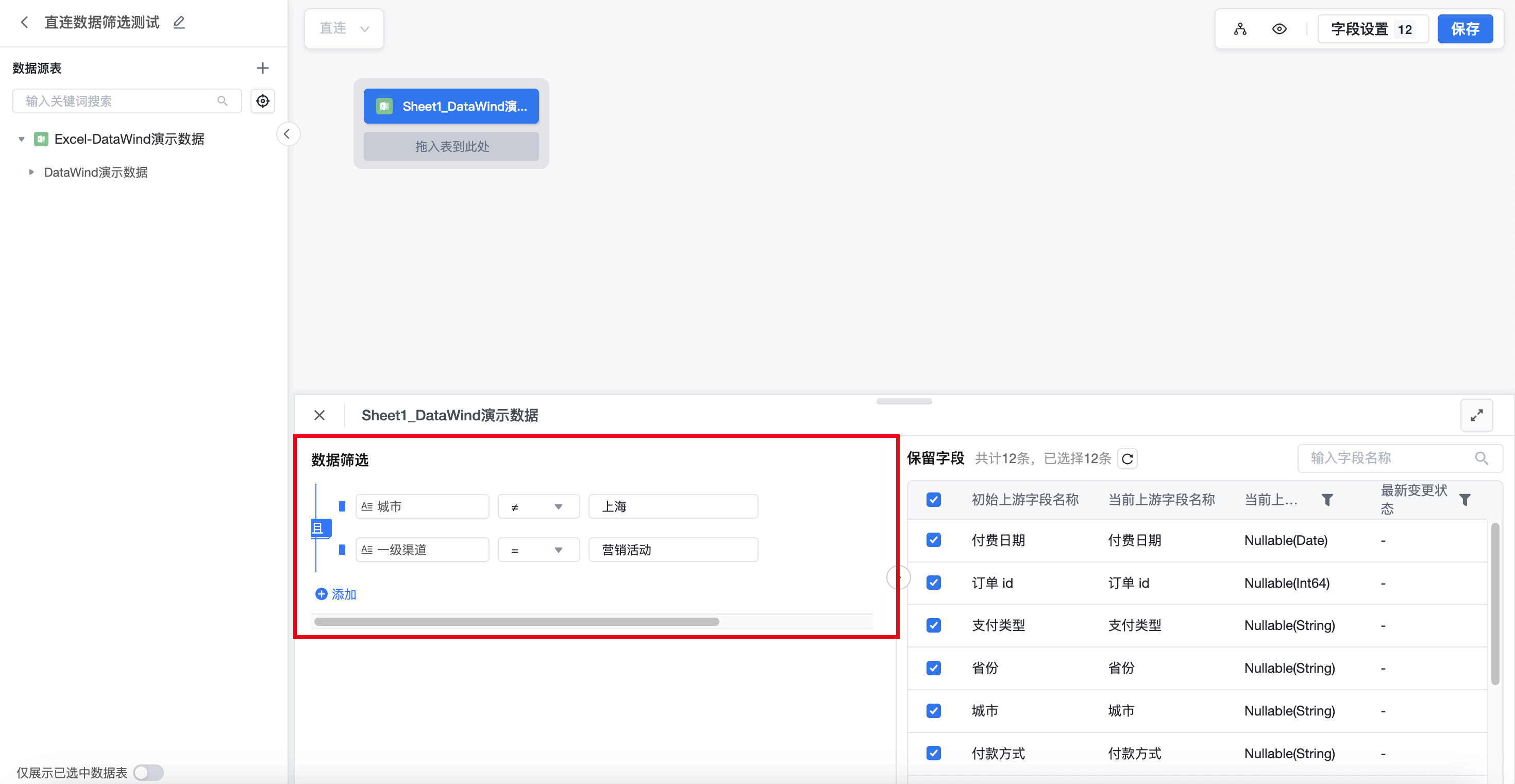Refresh the retained fields list

1127,458
